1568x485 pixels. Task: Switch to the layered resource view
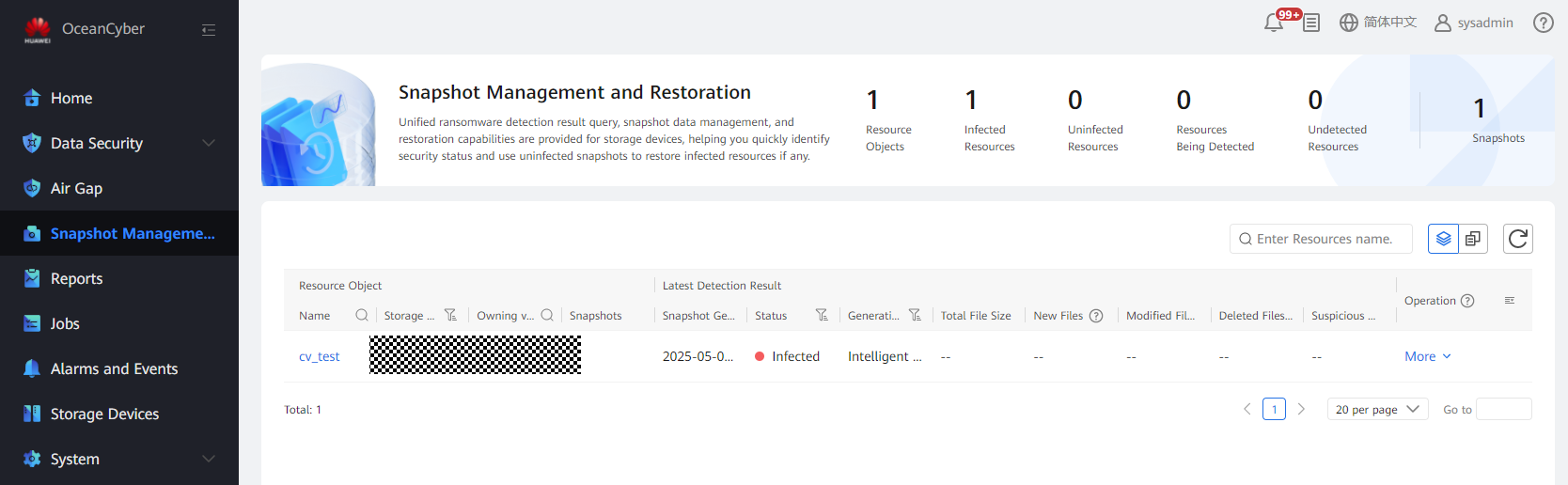[1443, 239]
